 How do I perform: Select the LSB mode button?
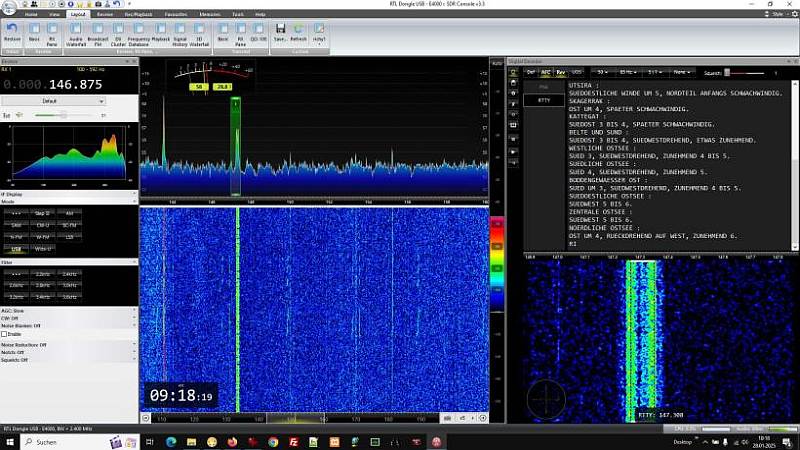[69, 237]
